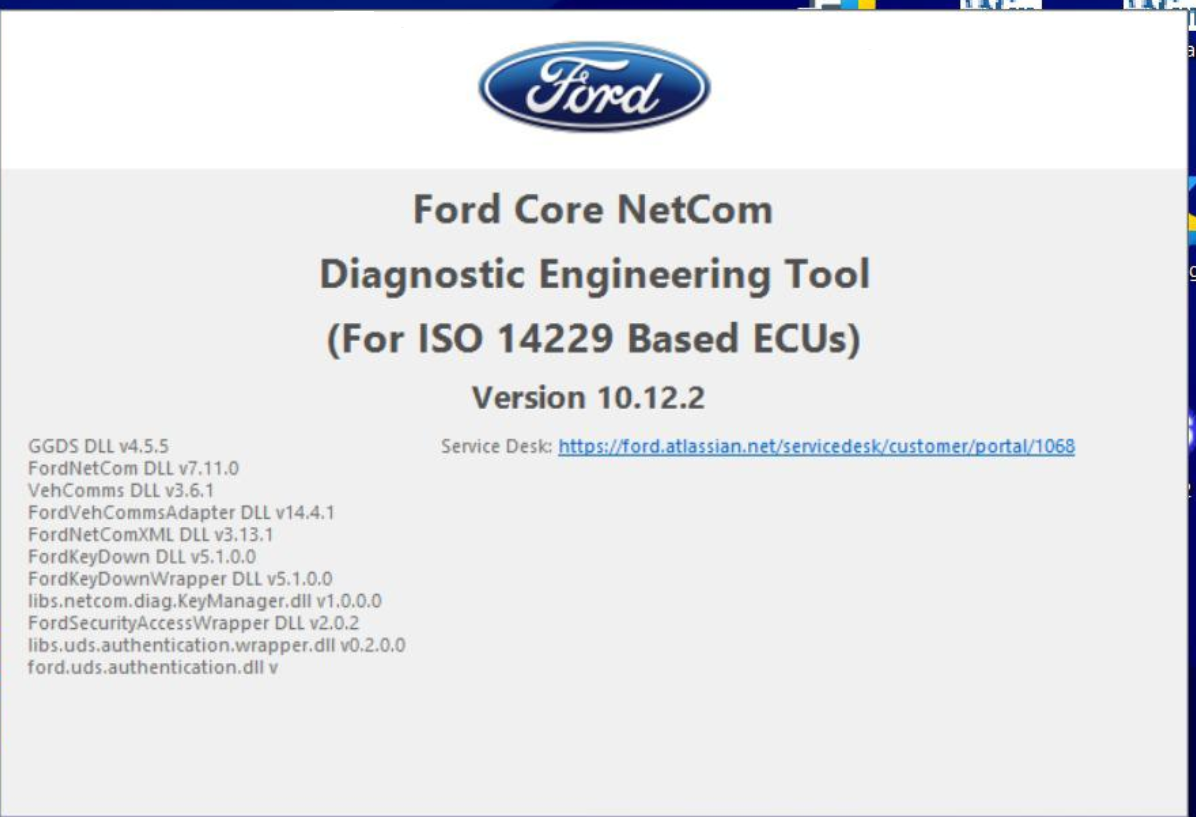Select 'FordKeyDown DLL v5.1.0.0' line
The image size is (1196, 817).
142,557
